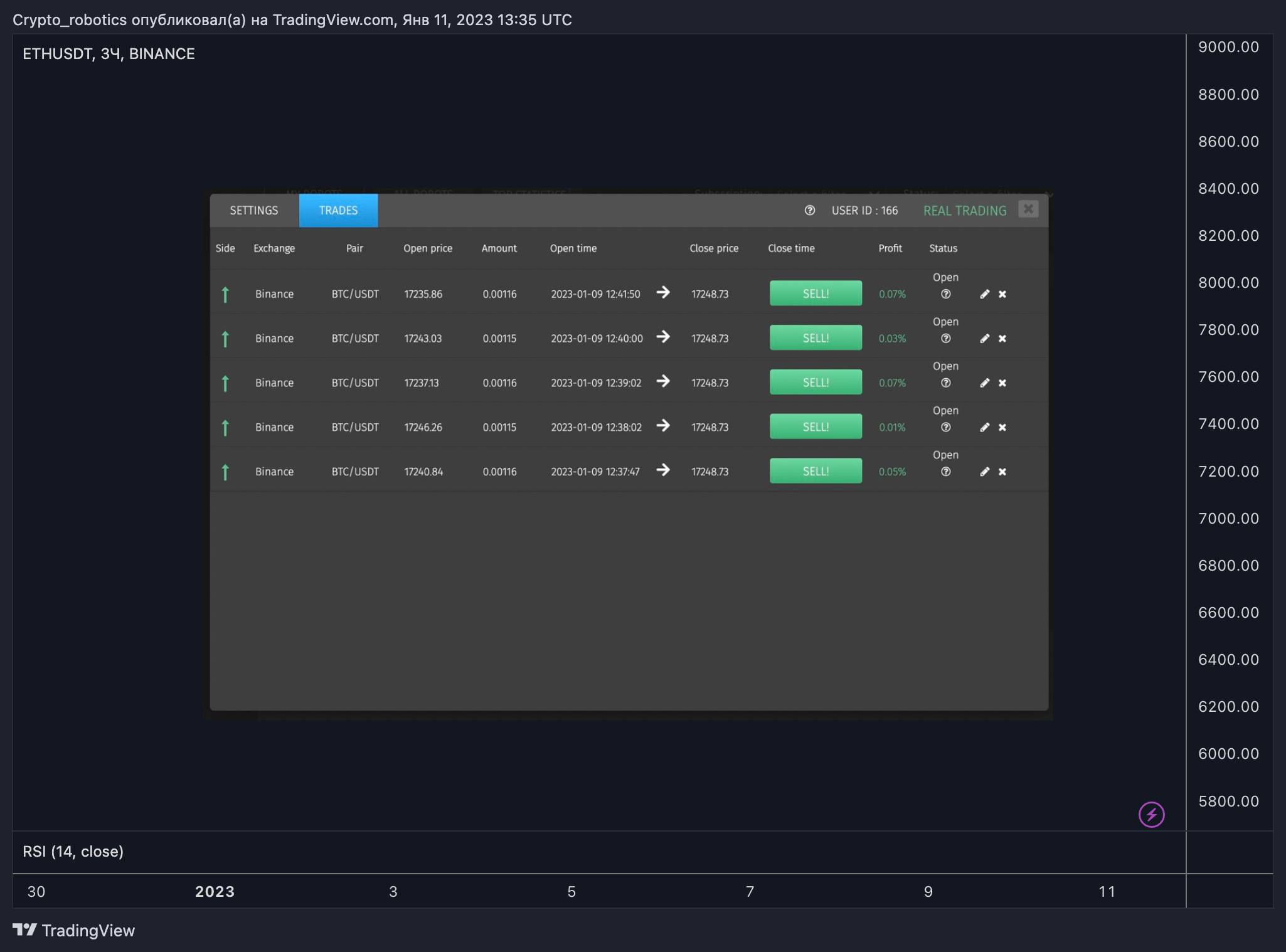1286x952 pixels.
Task: Click the buy arrow of the 17246.26 trade
Action: click(x=225, y=428)
